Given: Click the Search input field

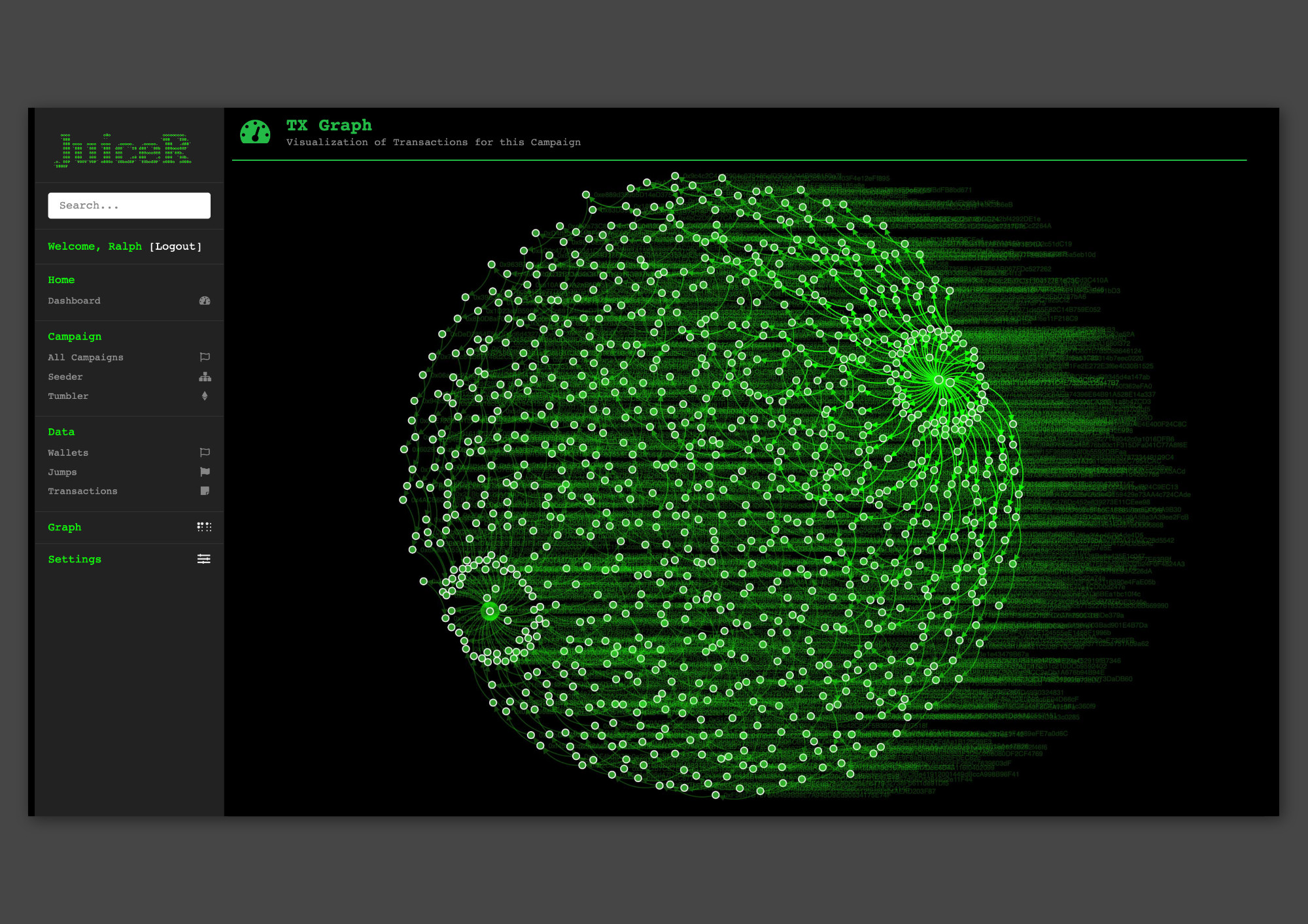Looking at the screenshot, I should click(x=129, y=205).
